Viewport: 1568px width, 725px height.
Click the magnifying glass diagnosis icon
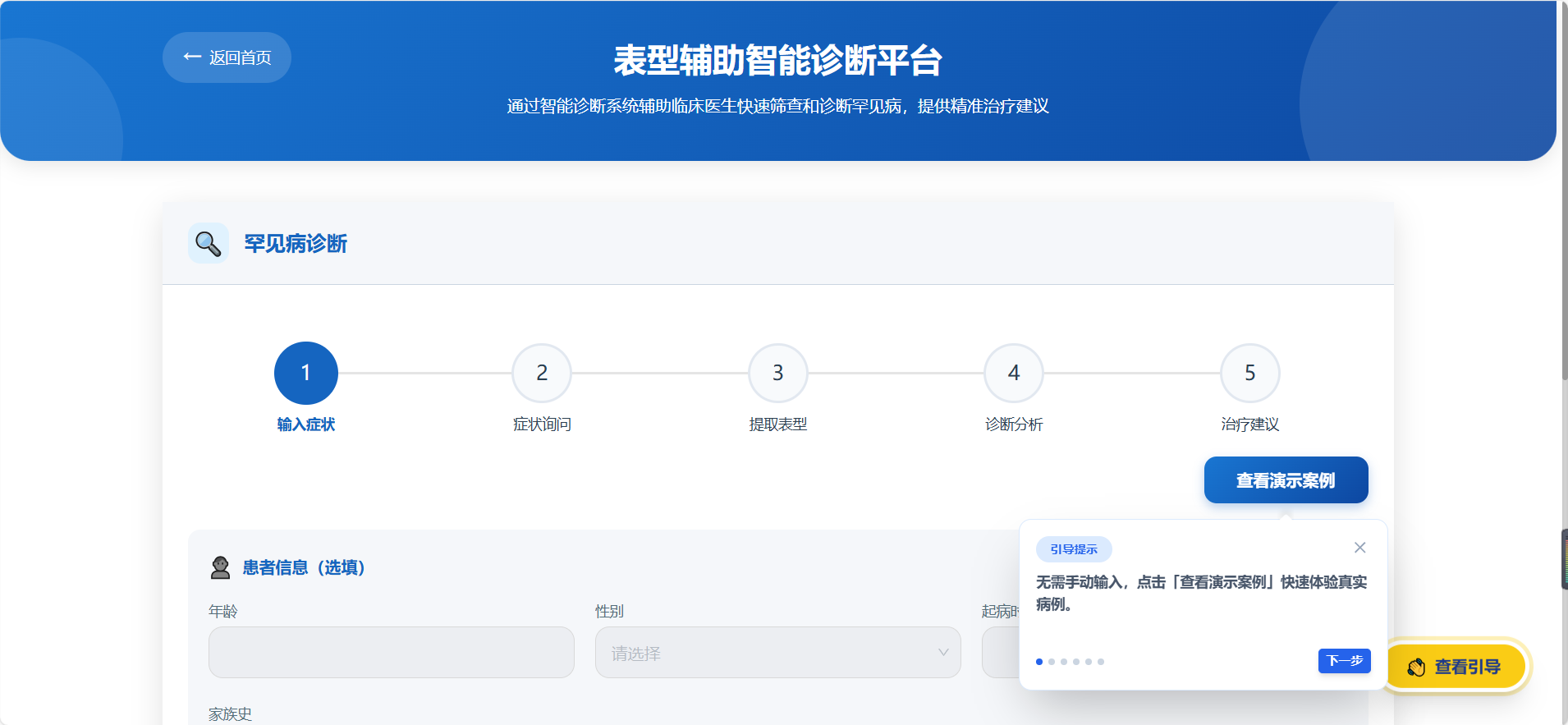pyautogui.click(x=209, y=244)
